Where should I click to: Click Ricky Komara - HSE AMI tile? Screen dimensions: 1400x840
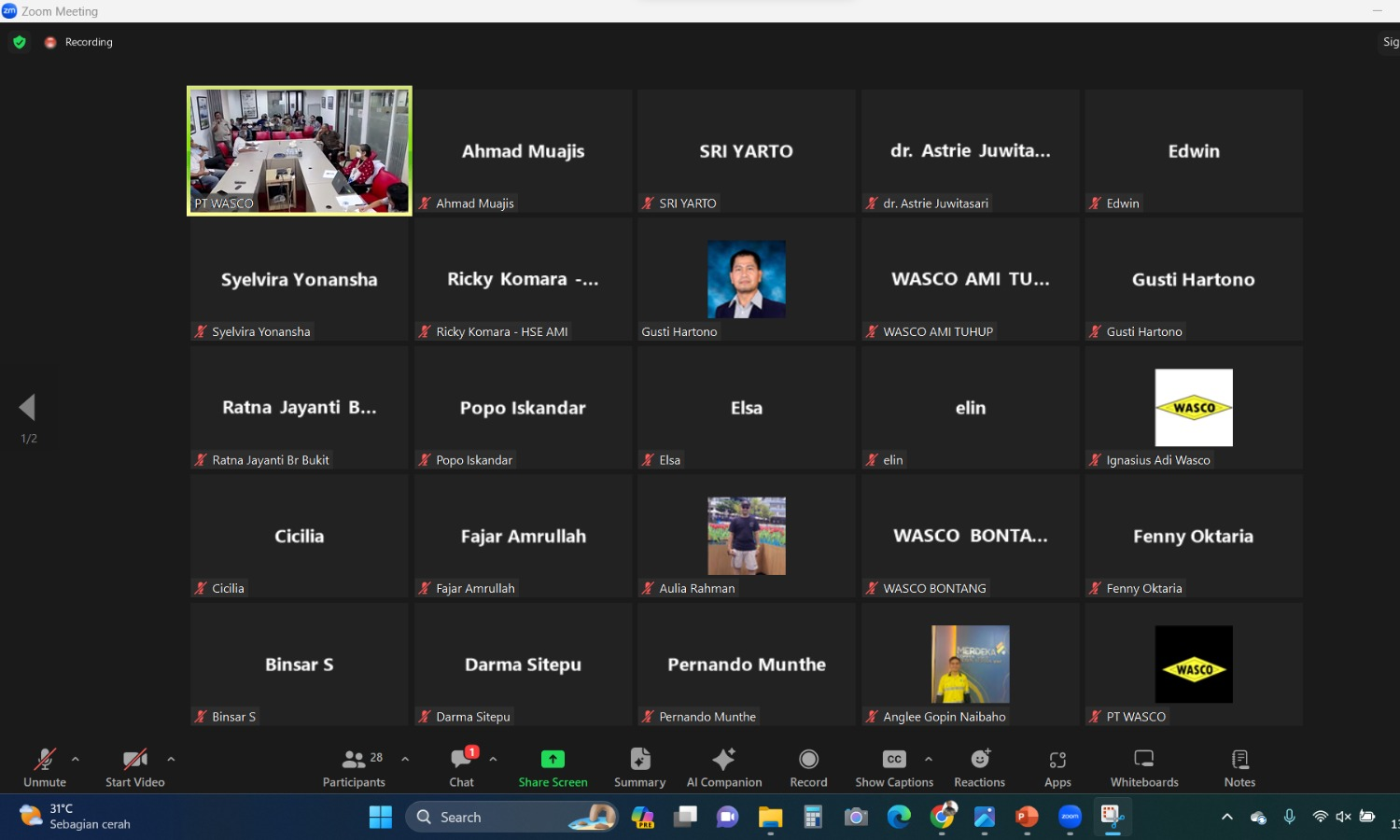[x=524, y=279]
